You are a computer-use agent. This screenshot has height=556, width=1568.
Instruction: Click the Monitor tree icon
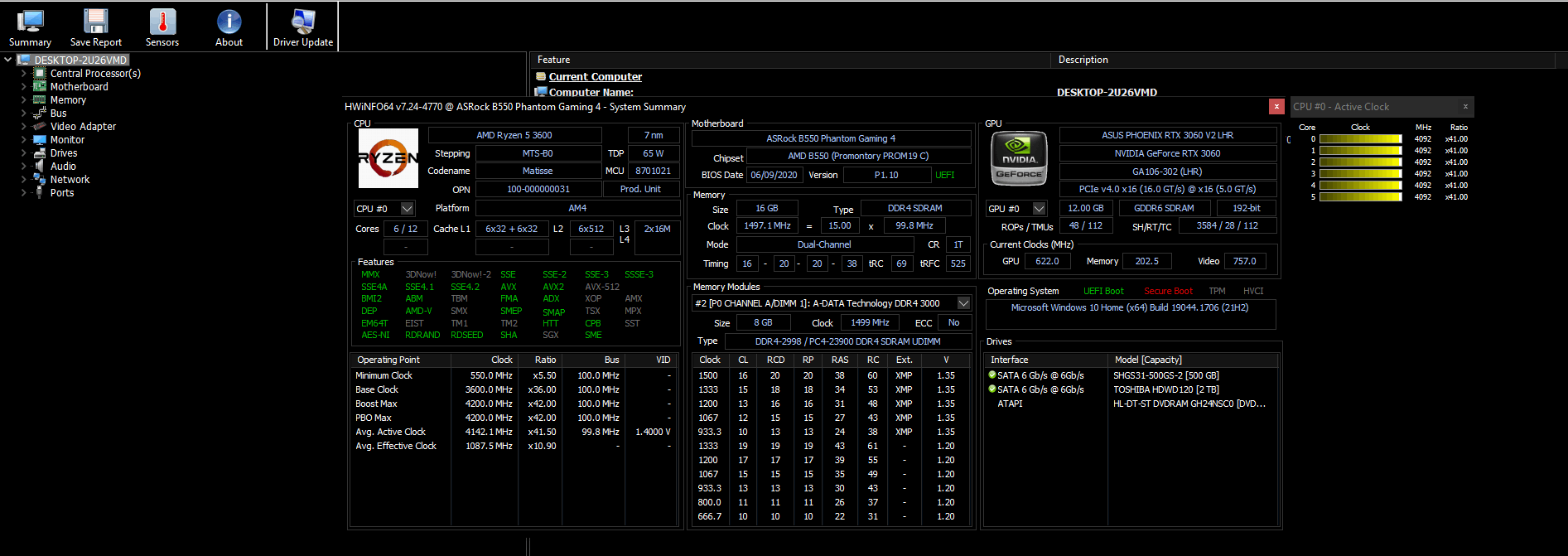pos(39,139)
